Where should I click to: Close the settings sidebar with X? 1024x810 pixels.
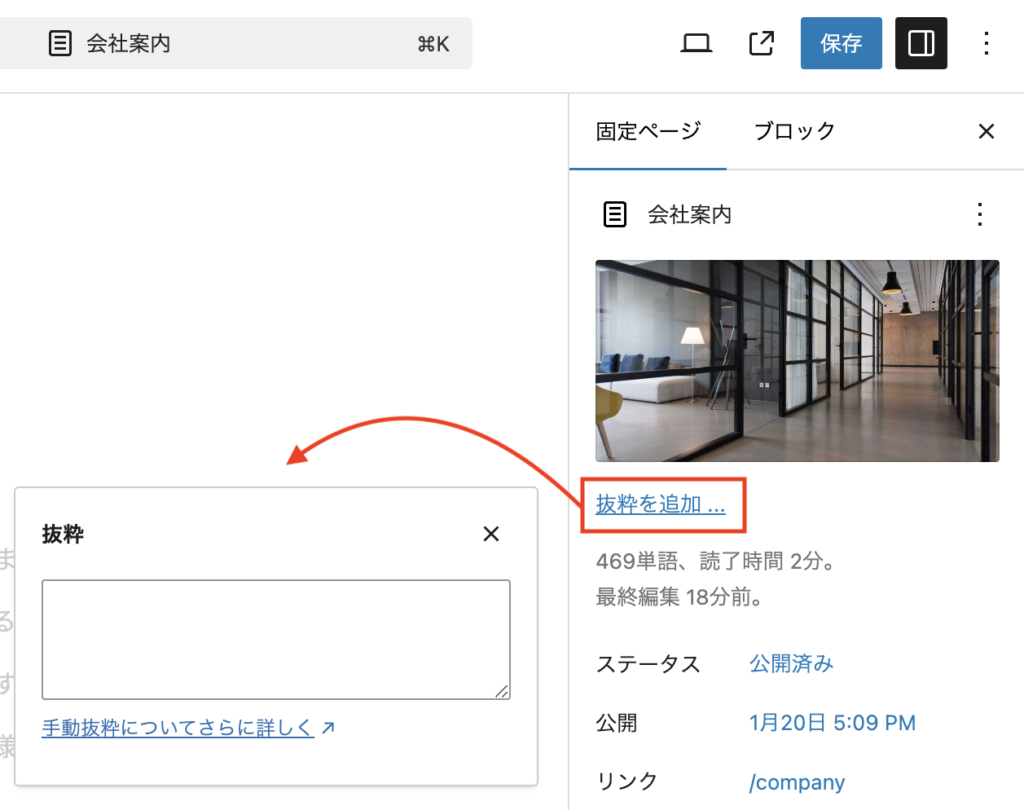(x=986, y=131)
